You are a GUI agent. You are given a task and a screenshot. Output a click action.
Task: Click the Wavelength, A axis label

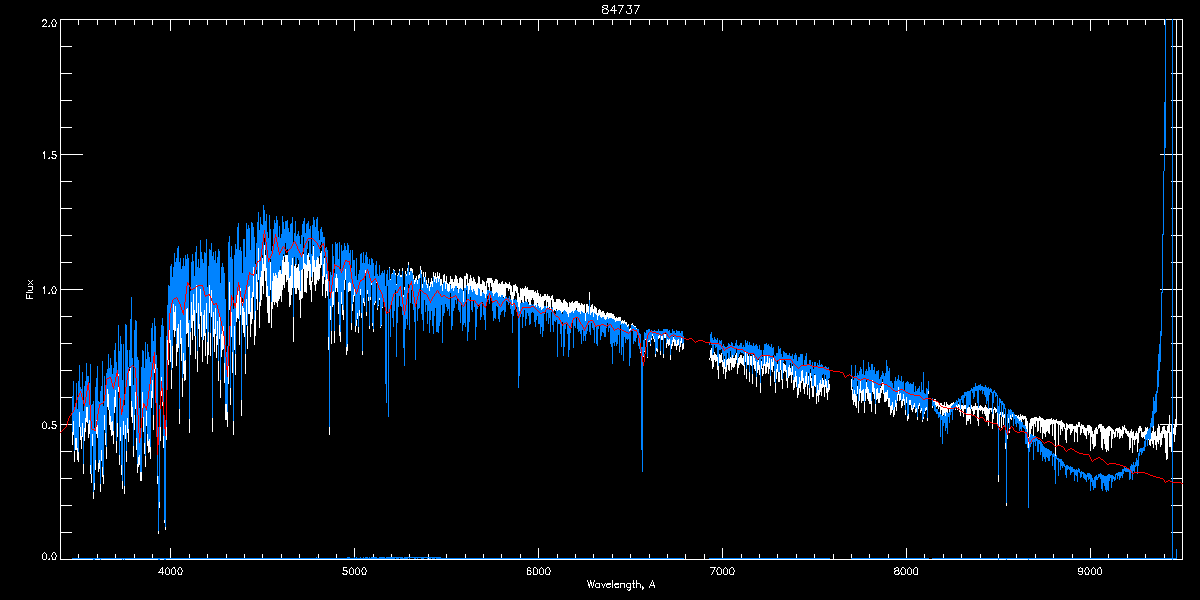pos(620,585)
